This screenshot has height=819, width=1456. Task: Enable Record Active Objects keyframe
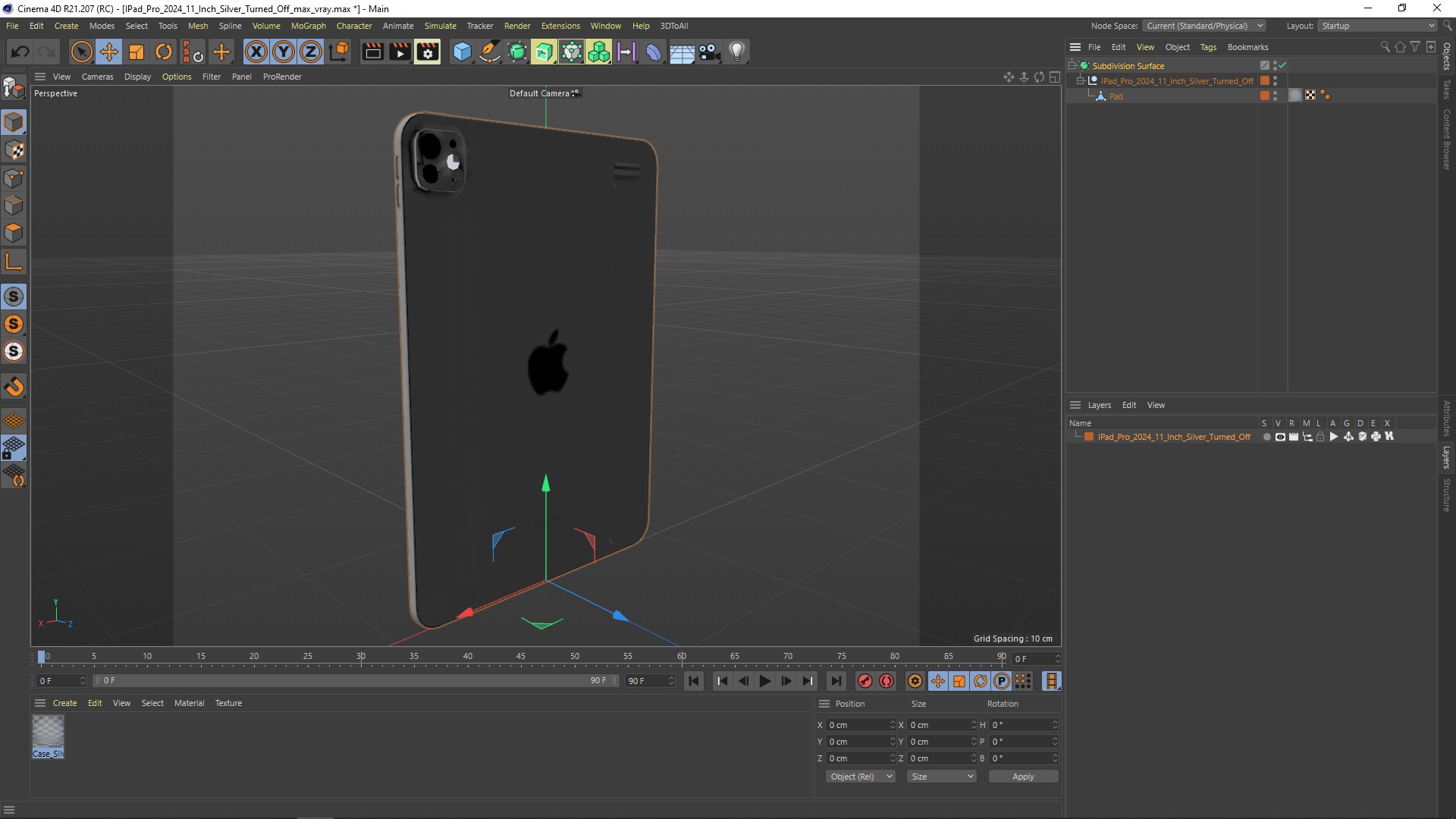(864, 681)
